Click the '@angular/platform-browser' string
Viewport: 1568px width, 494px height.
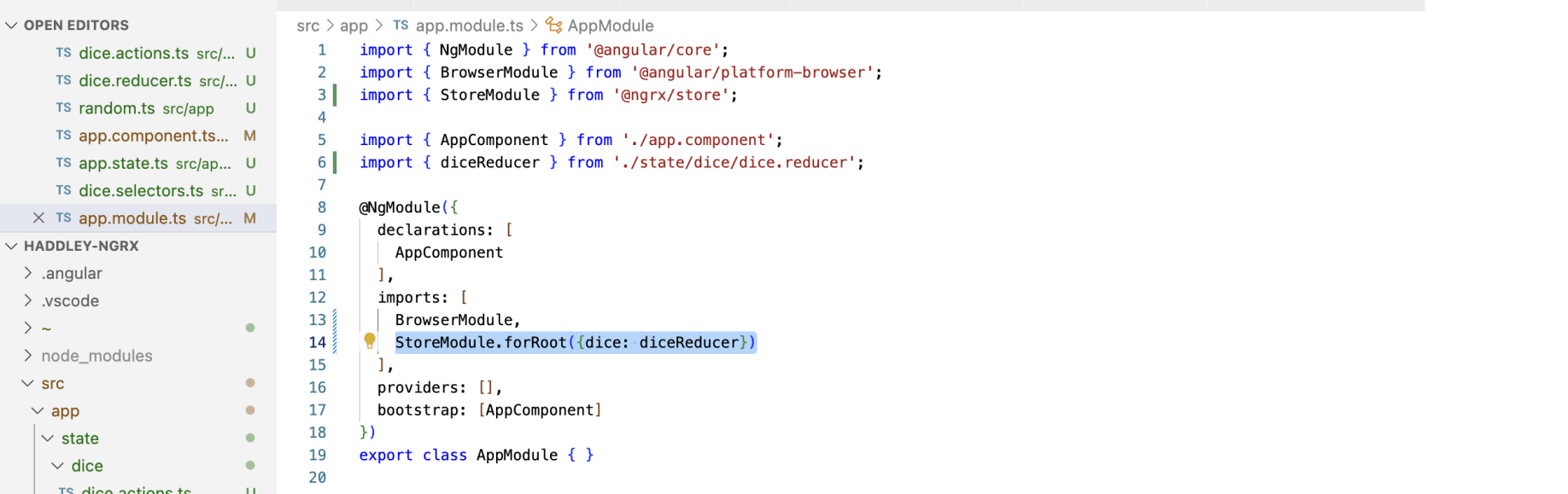752,73
